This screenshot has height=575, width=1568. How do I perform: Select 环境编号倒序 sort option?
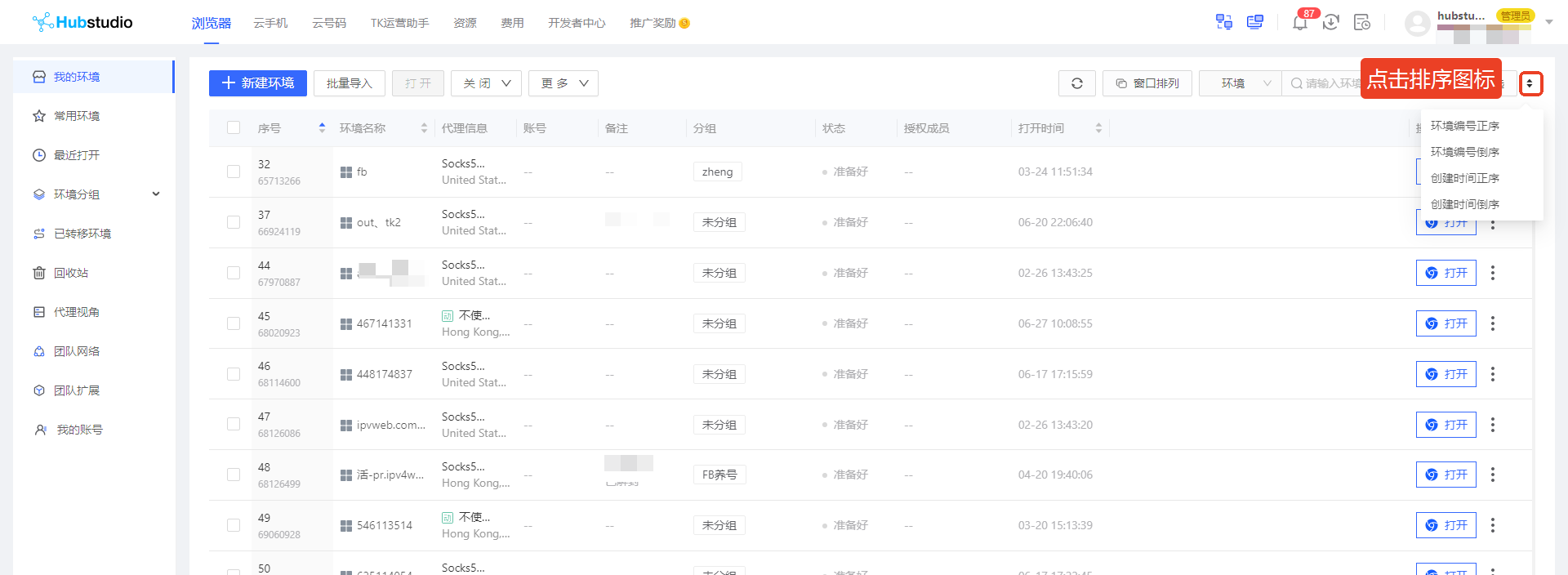tap(1465, 152)
